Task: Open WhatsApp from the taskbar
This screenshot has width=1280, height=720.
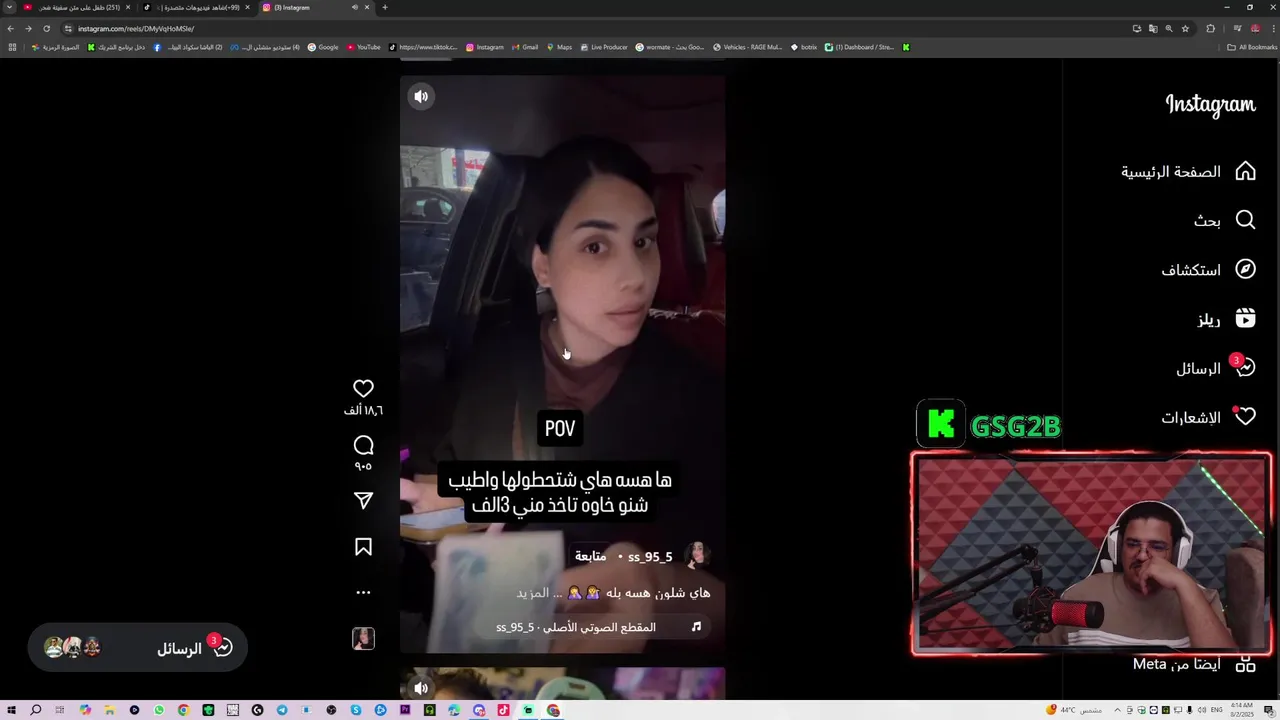Action: pyautogui.click(x=159, y=710)
